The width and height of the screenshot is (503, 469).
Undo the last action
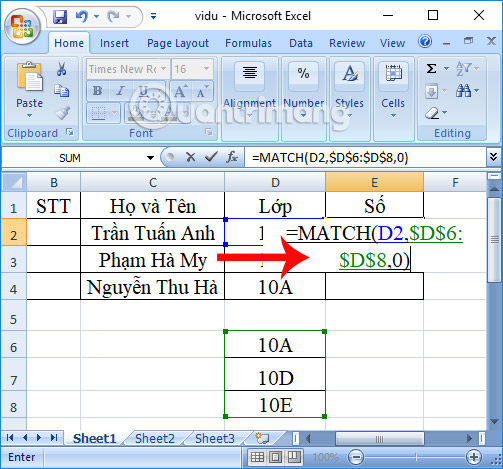pos(81,16)
